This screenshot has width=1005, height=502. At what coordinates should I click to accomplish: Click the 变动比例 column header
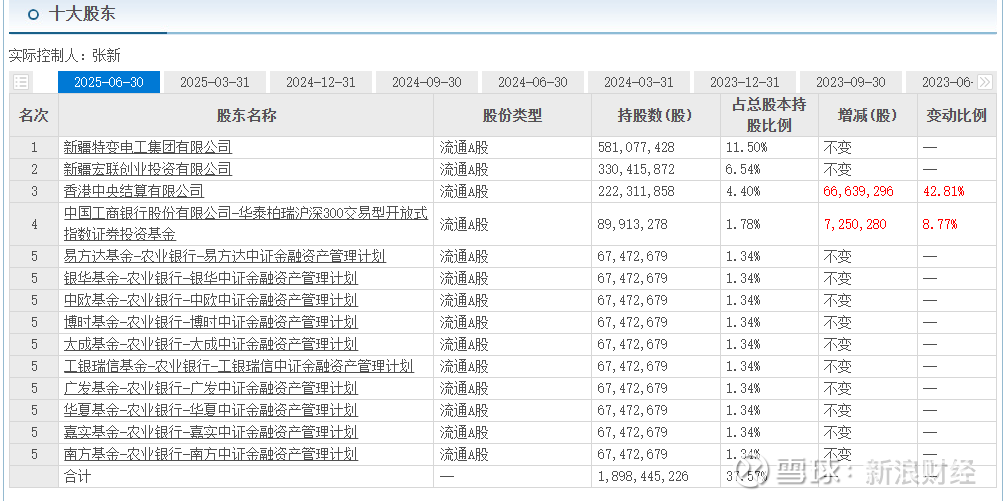pos(956,115)
